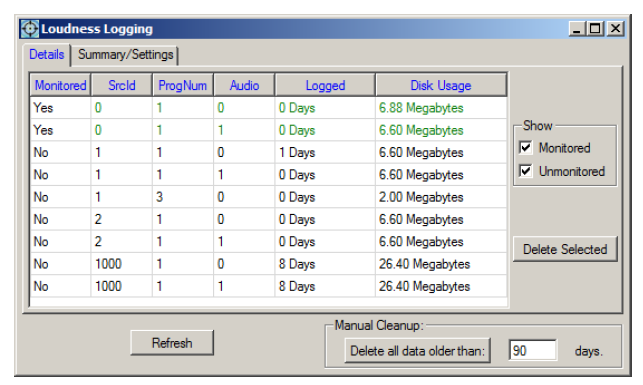The width and height of the screenshot is (643, 385).
Task: Click the Refresh button
Action: point(172,343)
